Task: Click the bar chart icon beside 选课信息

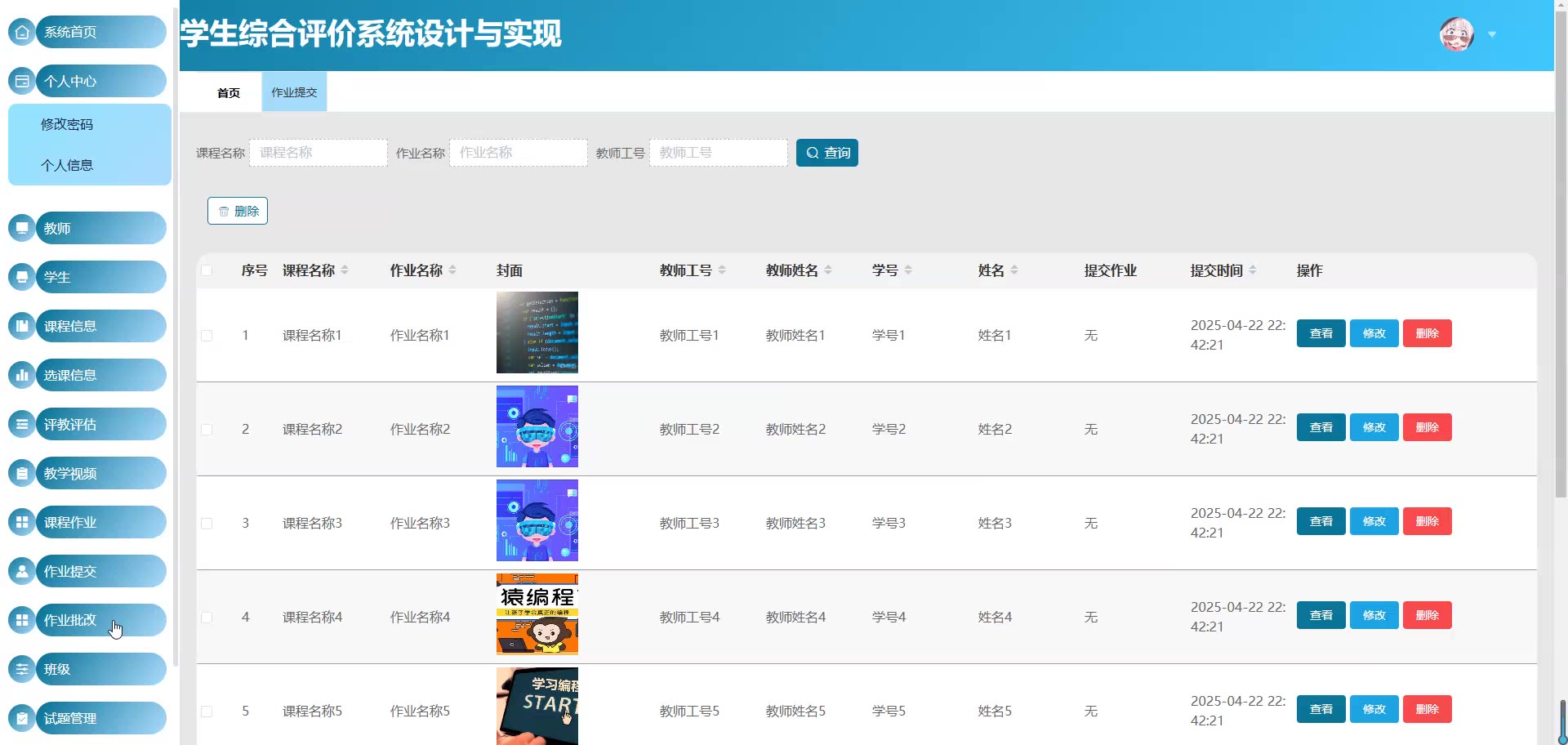Action: pyautogui.click(x=22, y=375)
